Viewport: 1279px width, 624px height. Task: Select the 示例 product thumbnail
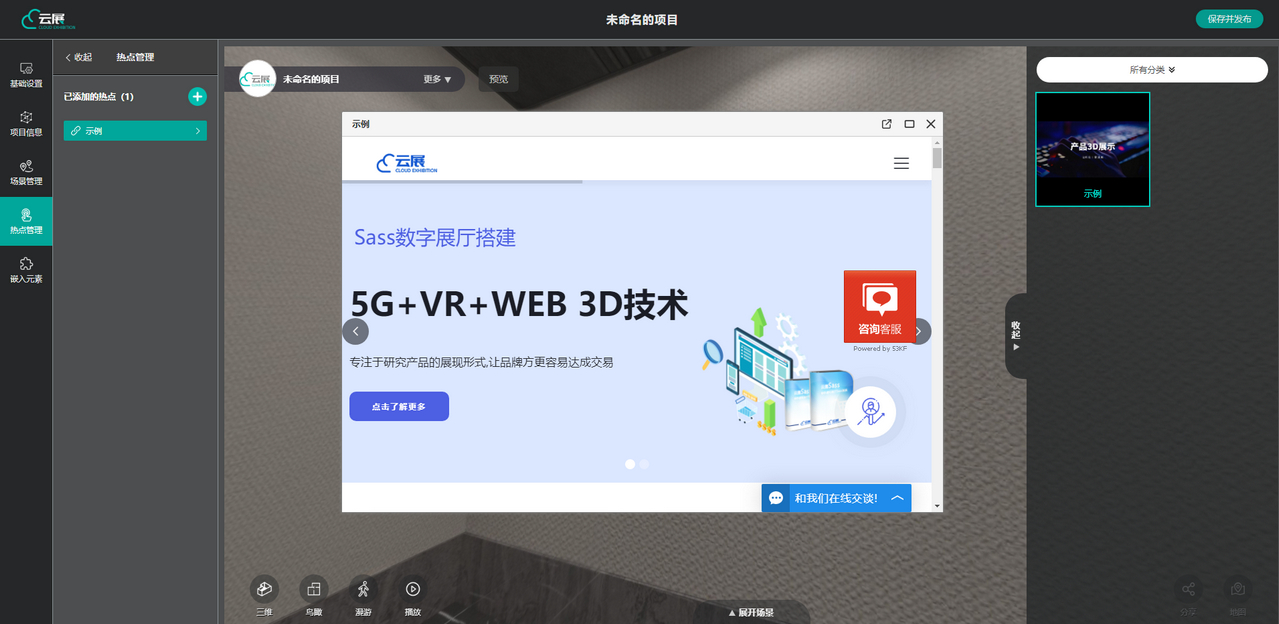pyautogui.click(x=1092, y=149)
